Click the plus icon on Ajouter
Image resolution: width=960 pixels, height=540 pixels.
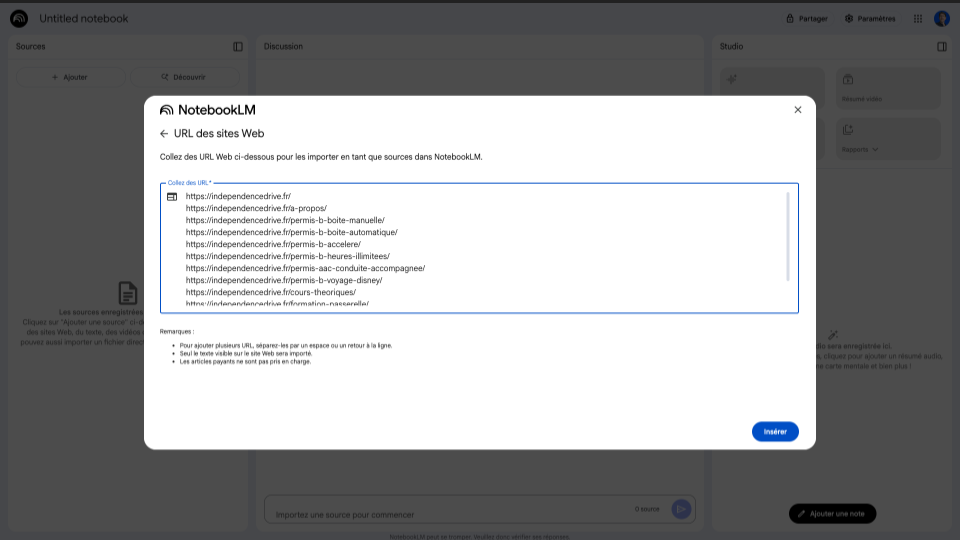click(54, 77)
